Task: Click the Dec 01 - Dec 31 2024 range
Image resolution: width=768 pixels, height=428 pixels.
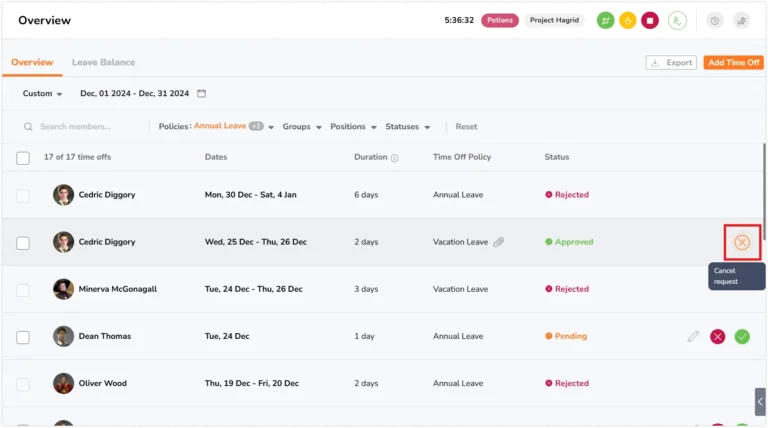Action: point(134,93)
